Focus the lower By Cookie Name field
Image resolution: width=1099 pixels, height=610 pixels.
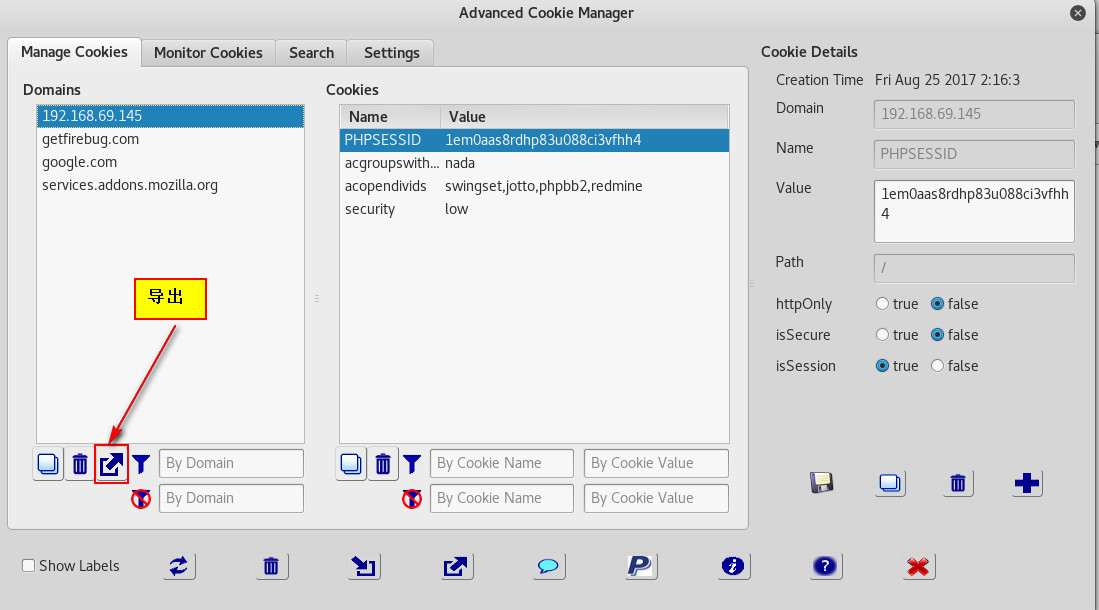pos(502,499)
